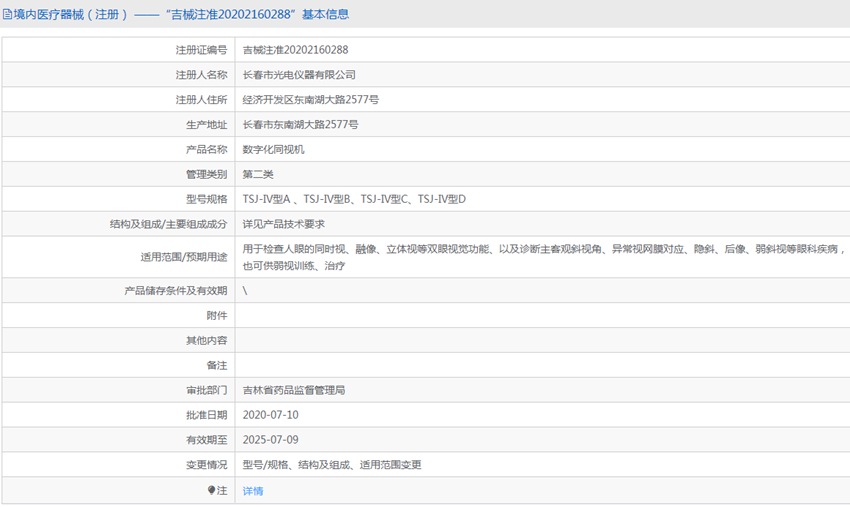
Task: Click the bulb icon beside 注
Action: coord(211,490)
